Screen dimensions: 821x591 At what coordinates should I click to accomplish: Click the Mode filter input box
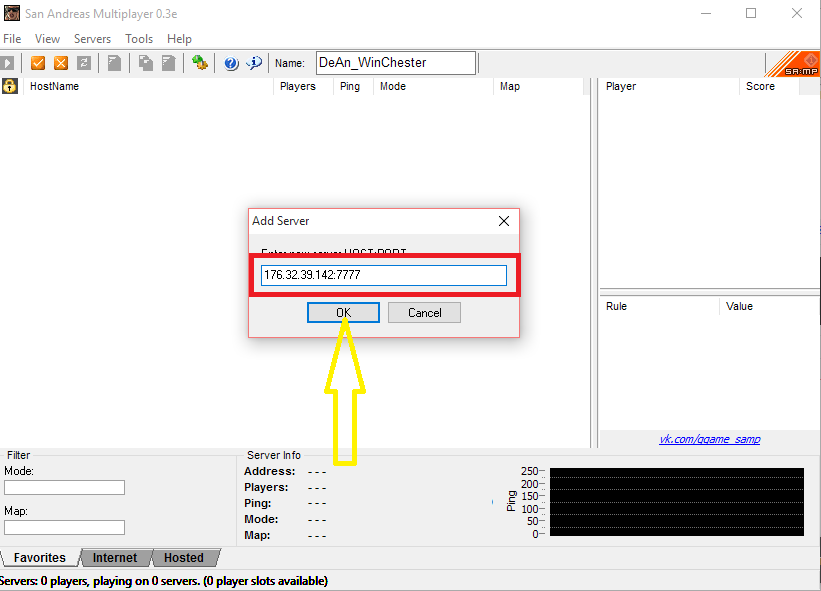[64, 487]
